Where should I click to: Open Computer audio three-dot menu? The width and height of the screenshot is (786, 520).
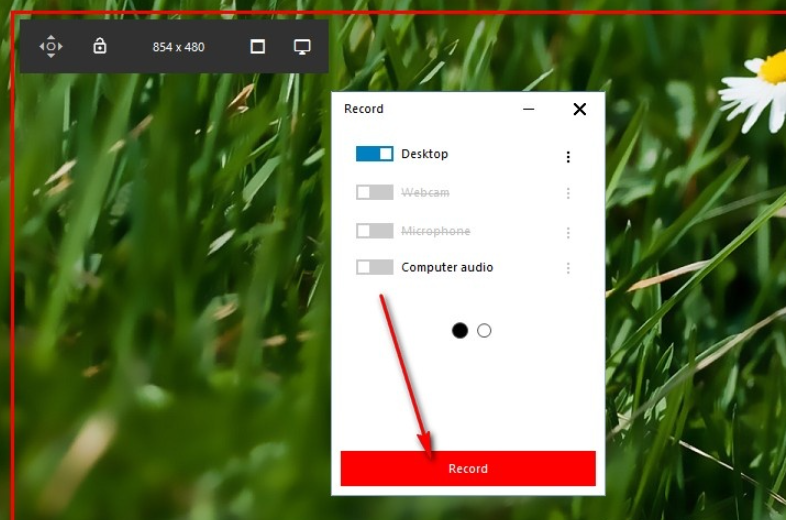pyautogui.click(x=568, y=268)
